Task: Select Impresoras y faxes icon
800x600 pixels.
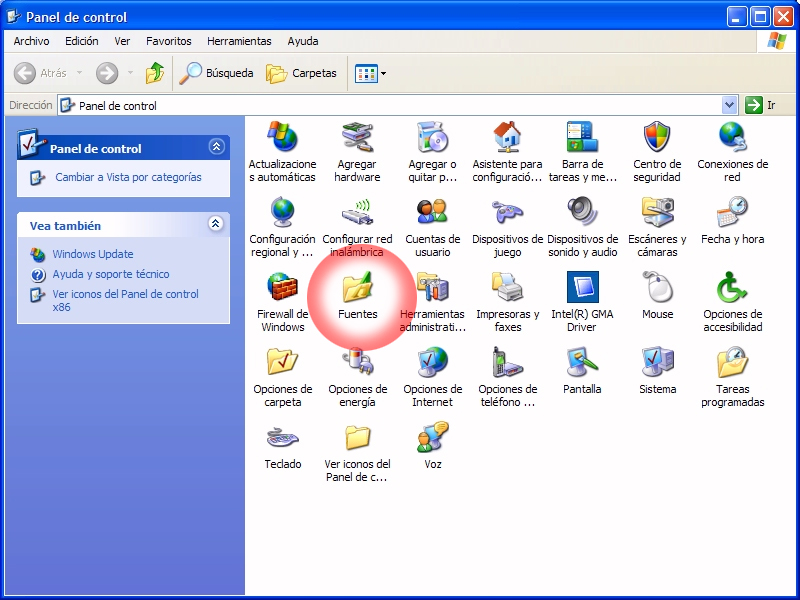Action: tap(507, 287)
